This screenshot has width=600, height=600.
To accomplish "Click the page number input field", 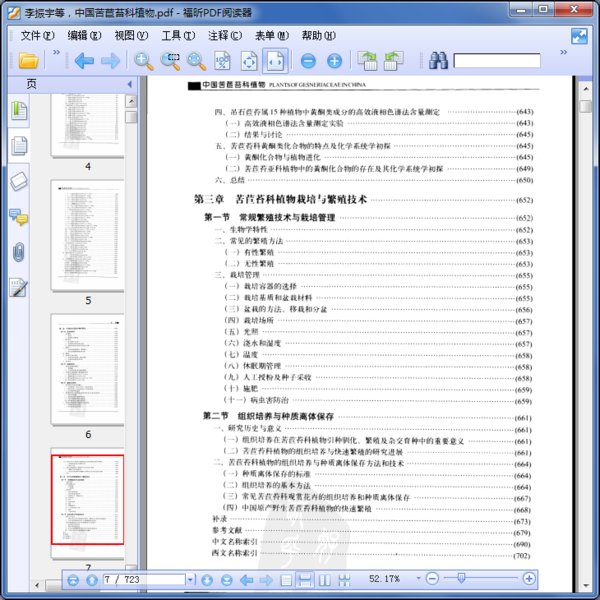I will pyautogui.click(x=144, y=580).
